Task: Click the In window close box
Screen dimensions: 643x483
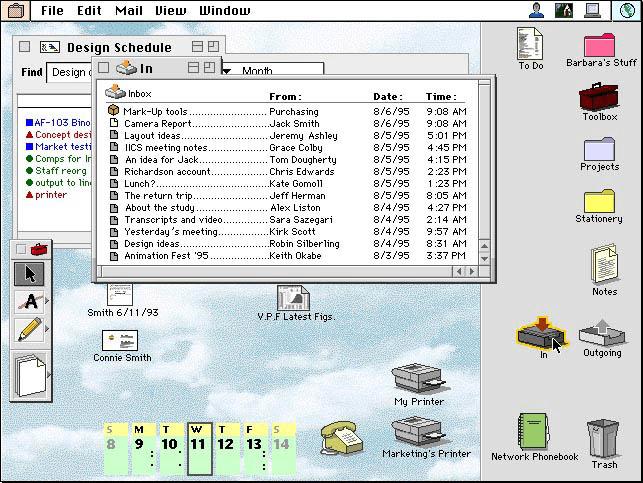Action: (x=103, y=68)
